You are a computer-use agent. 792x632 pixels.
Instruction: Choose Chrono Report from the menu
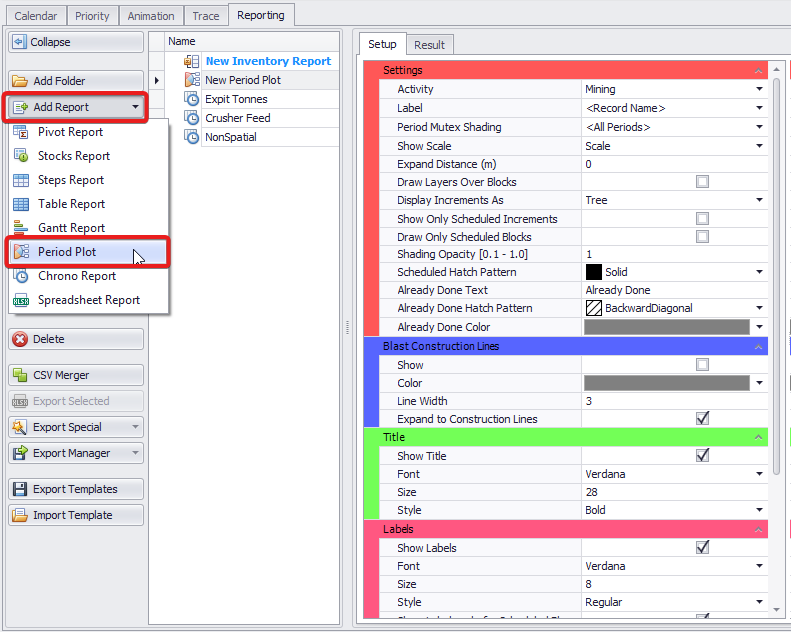tap(77, 276)
